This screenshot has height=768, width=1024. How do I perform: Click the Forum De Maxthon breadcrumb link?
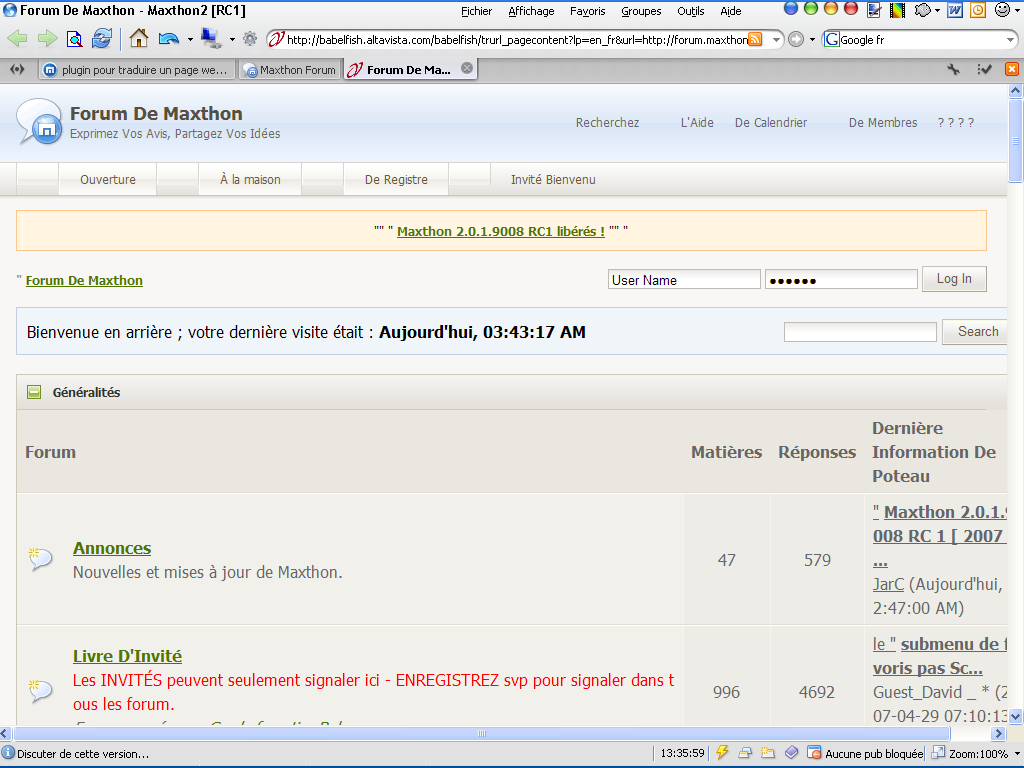click(84, 280)
